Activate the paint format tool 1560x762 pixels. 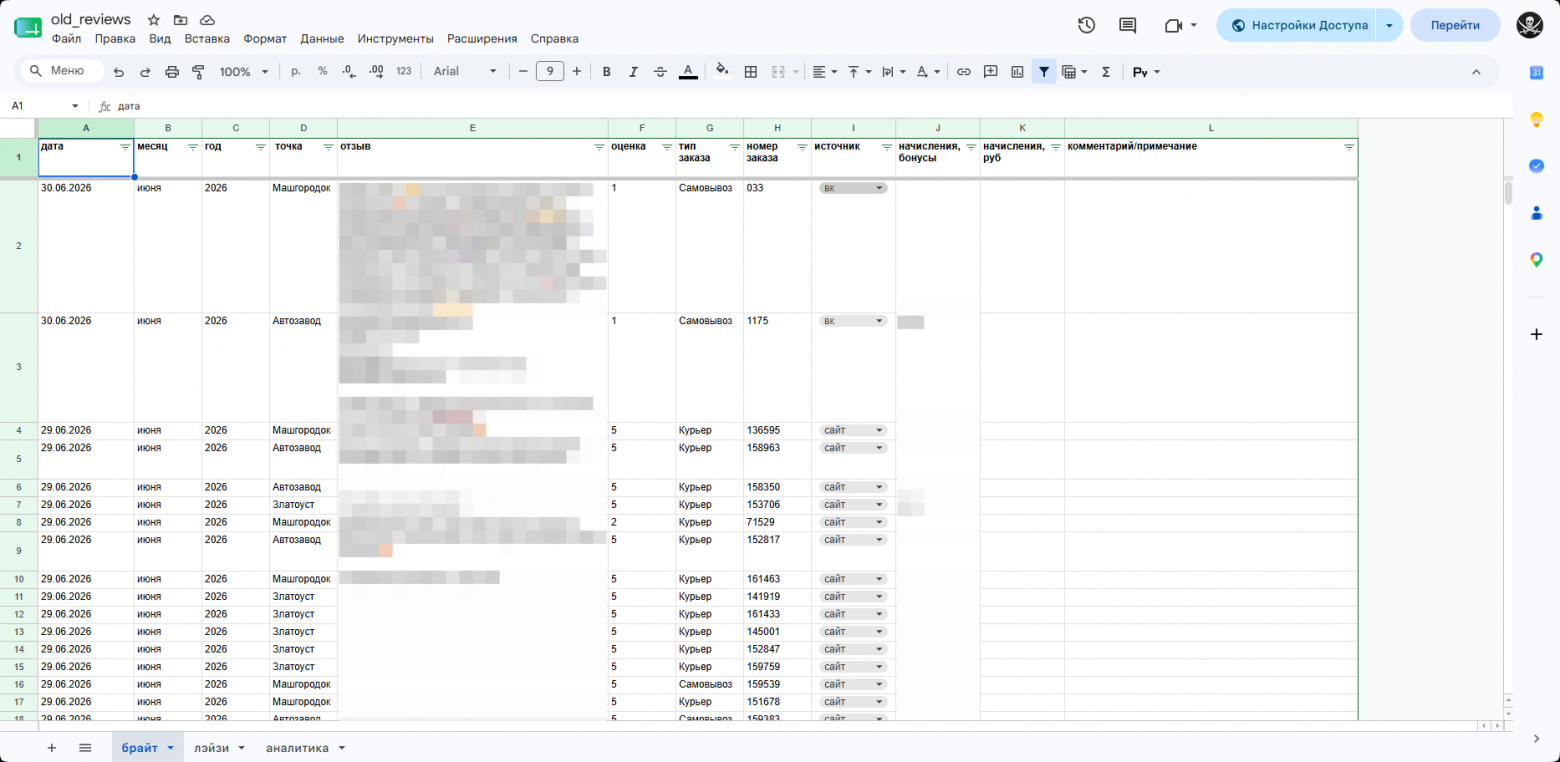[197, 72]
